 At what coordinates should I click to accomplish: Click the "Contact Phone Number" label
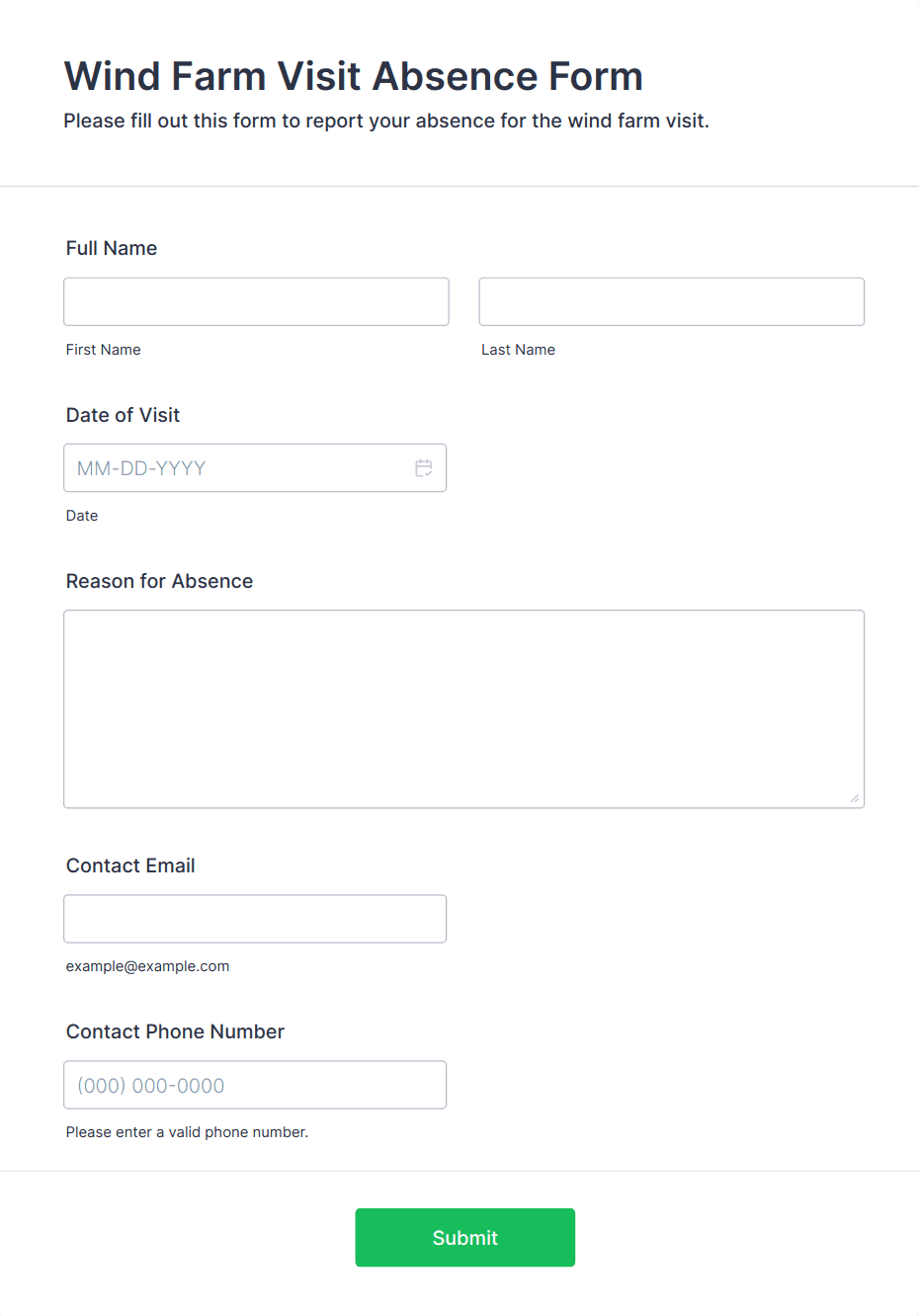tap(175, 1031)
